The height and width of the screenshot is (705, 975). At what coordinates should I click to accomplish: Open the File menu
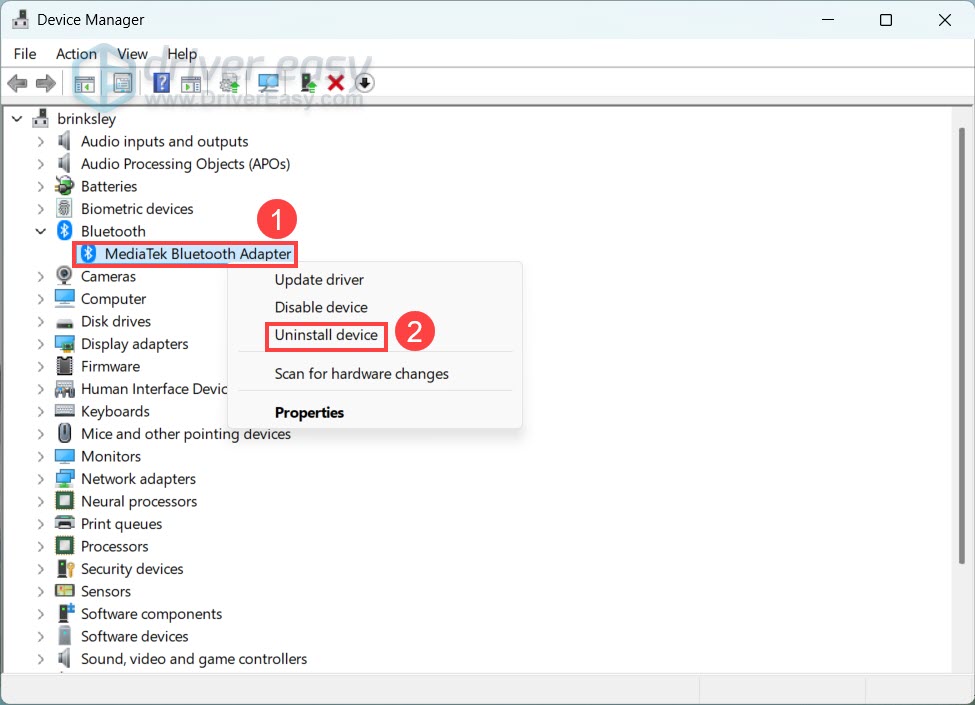(x=25, y=54)
